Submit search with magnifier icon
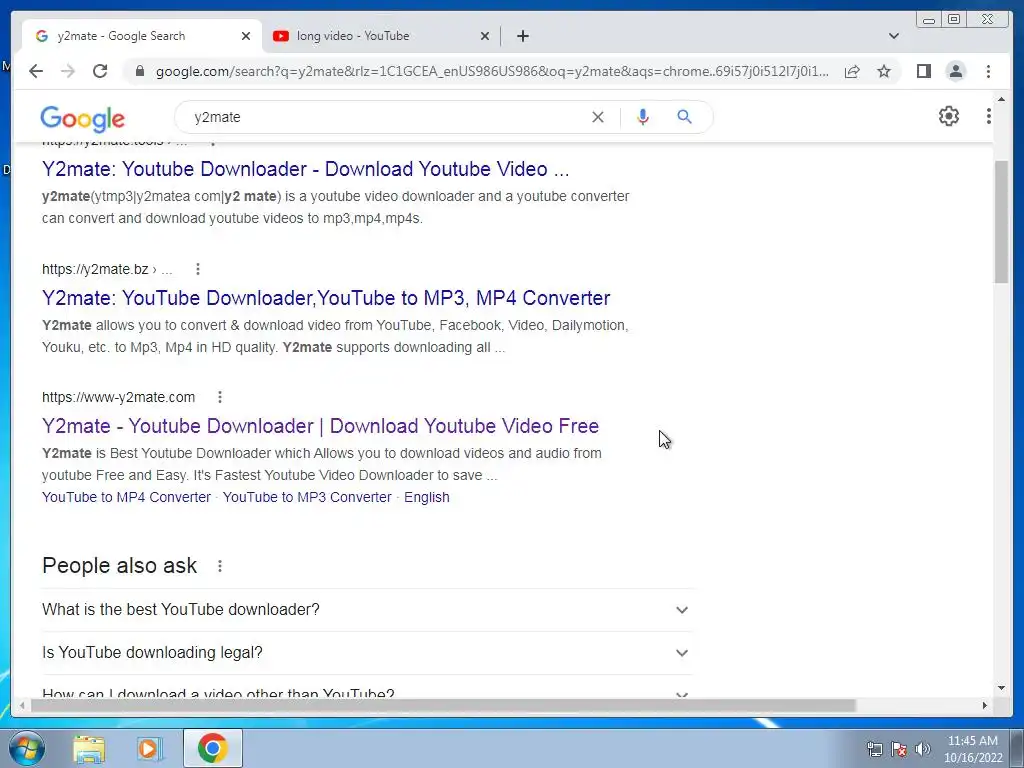1024x768 pixels. (684, 117)
